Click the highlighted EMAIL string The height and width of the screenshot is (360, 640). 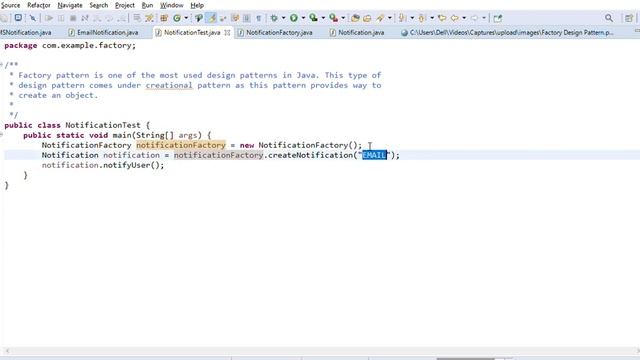point(374,155)
